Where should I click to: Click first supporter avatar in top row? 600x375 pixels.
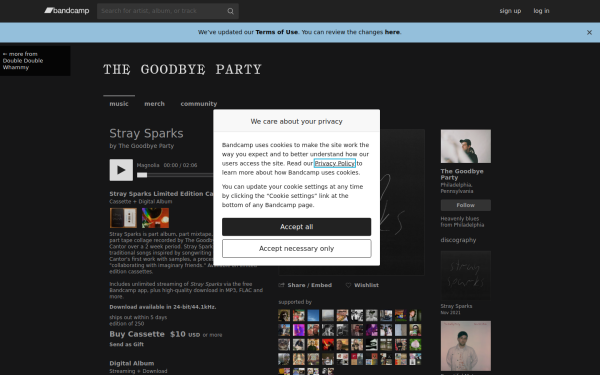[284, 316]
